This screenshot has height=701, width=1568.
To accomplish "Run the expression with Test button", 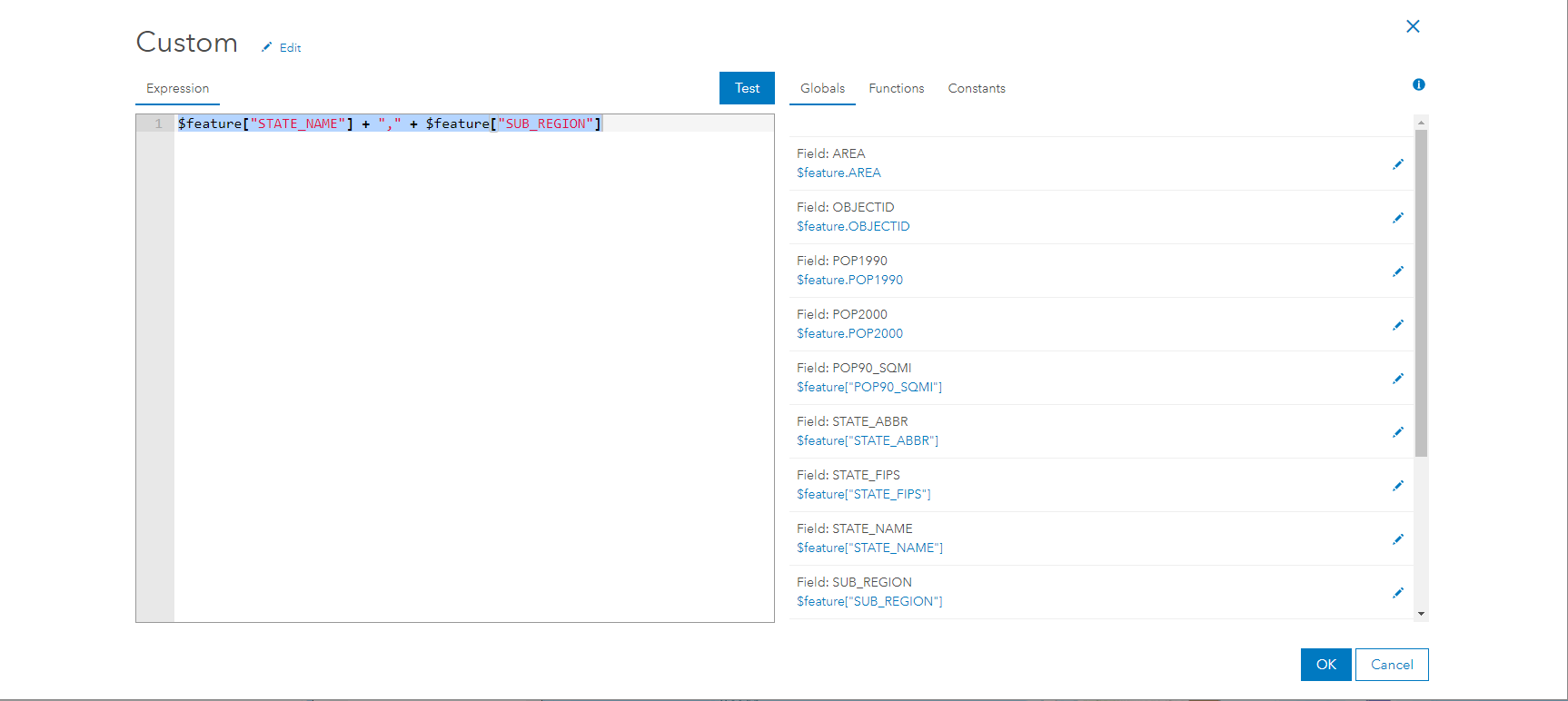I will coord(747,88).
